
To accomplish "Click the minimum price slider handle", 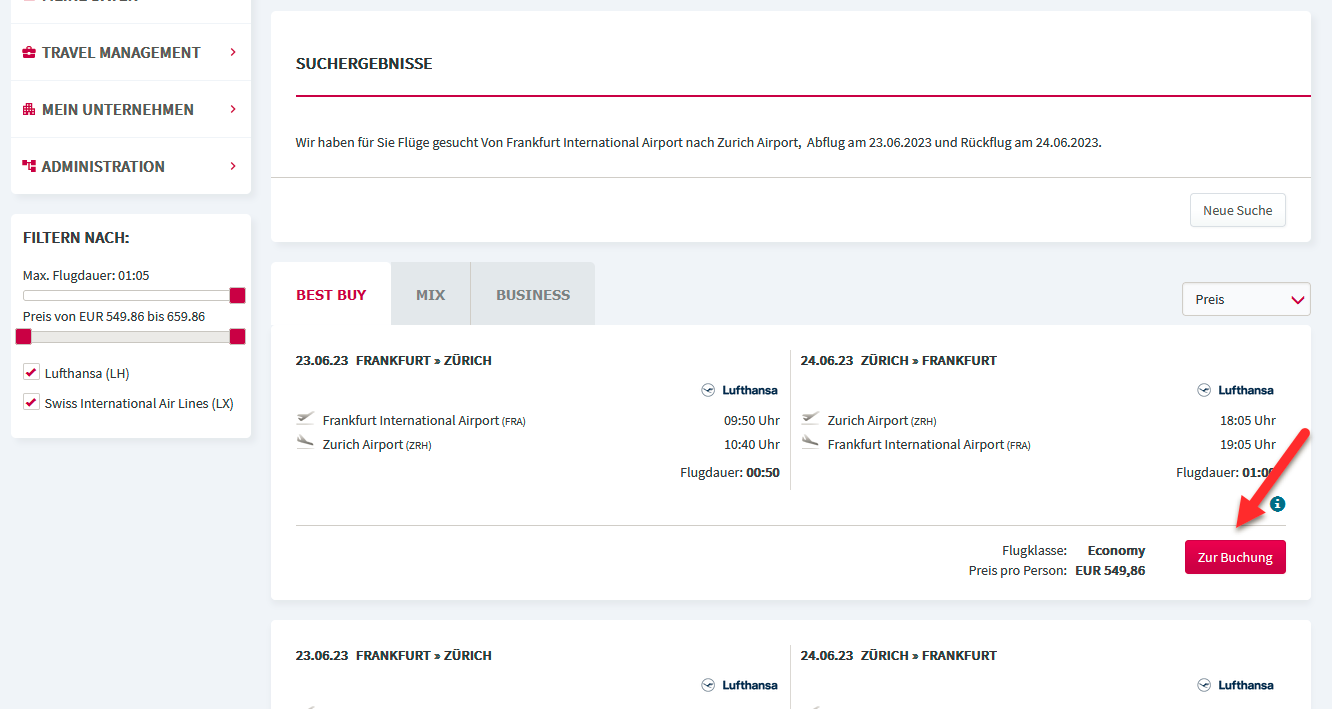I will 23,336.
